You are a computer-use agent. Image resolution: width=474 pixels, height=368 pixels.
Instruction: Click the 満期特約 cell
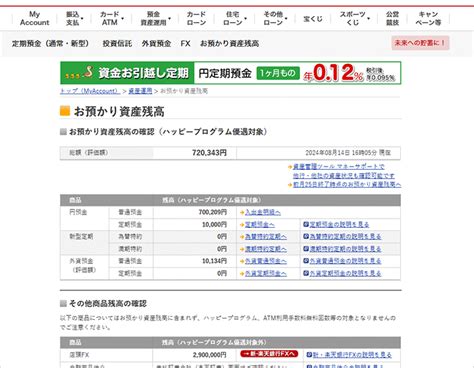pyautogui.click(x=130, y=249)
